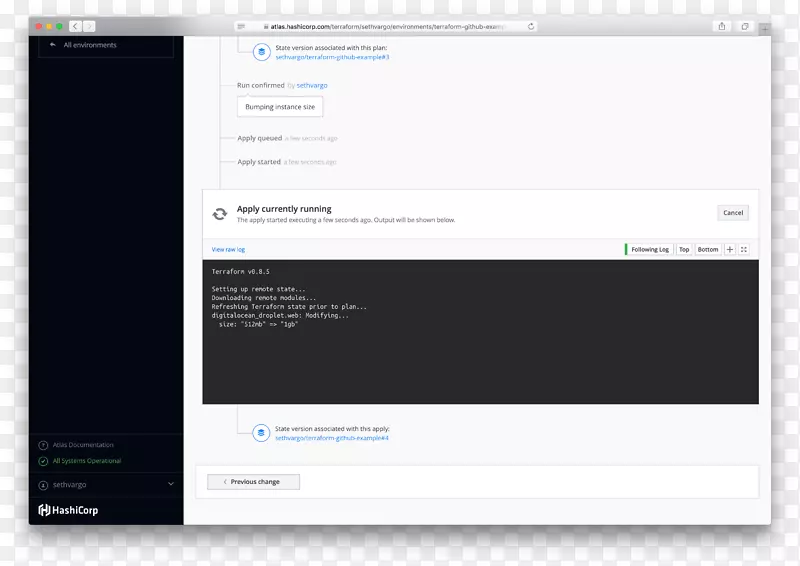The image size is (800, 566).
Task: Cancel the currently running apply
Action: click(733, 212)
